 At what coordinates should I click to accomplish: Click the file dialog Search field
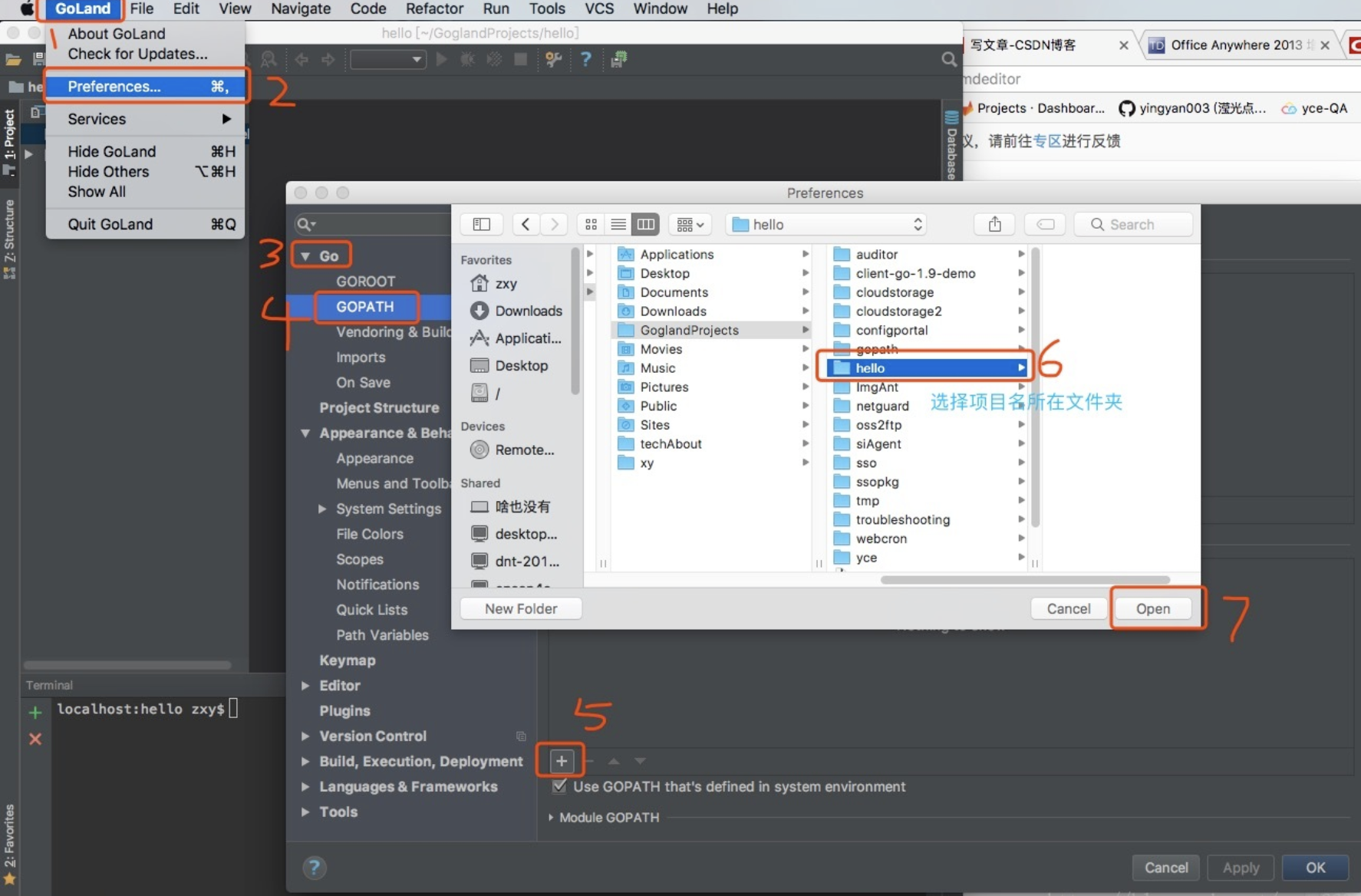coord(1134,224)
